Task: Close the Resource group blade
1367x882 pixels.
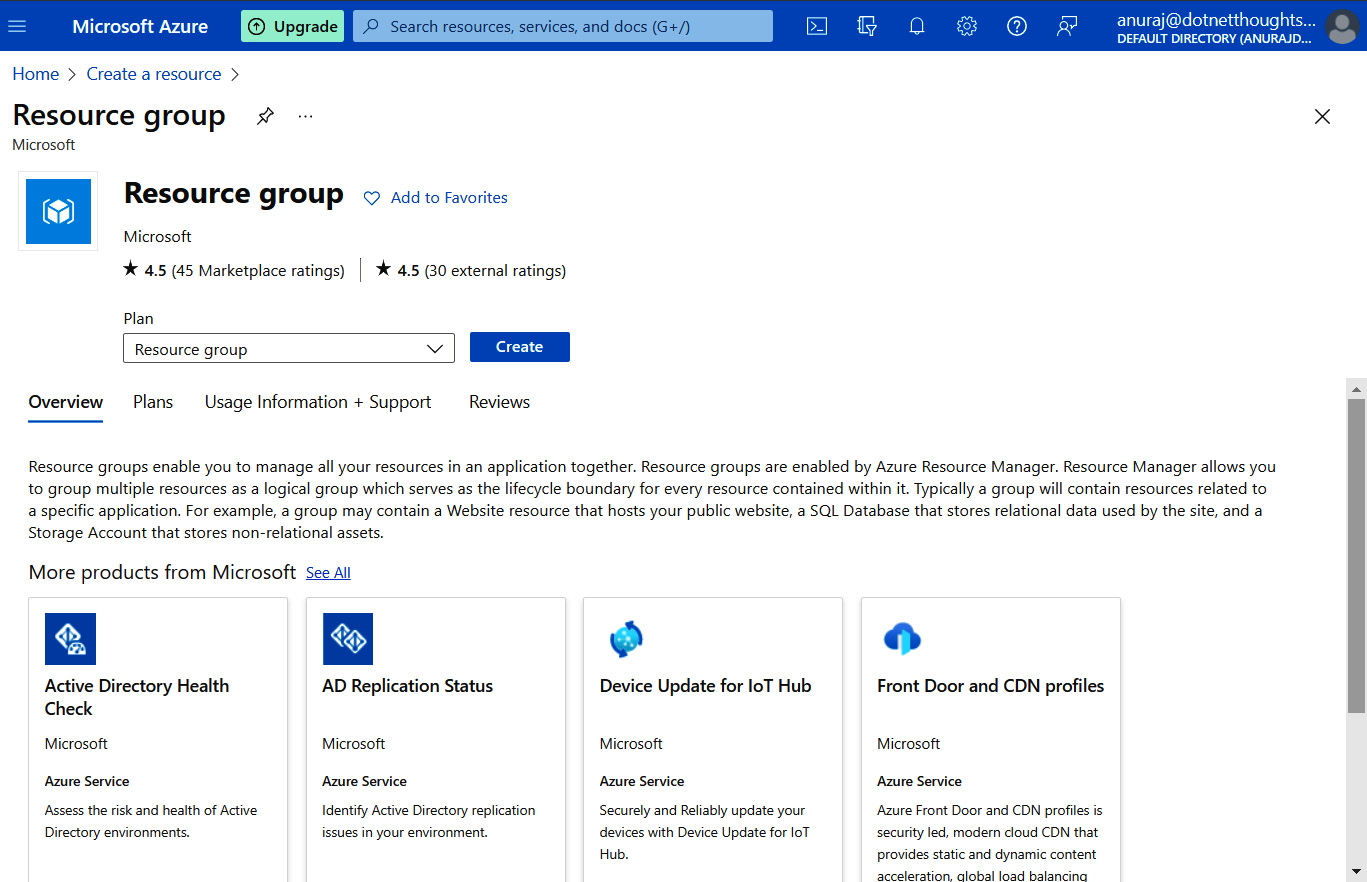Action: click(x=1322, y=116)
